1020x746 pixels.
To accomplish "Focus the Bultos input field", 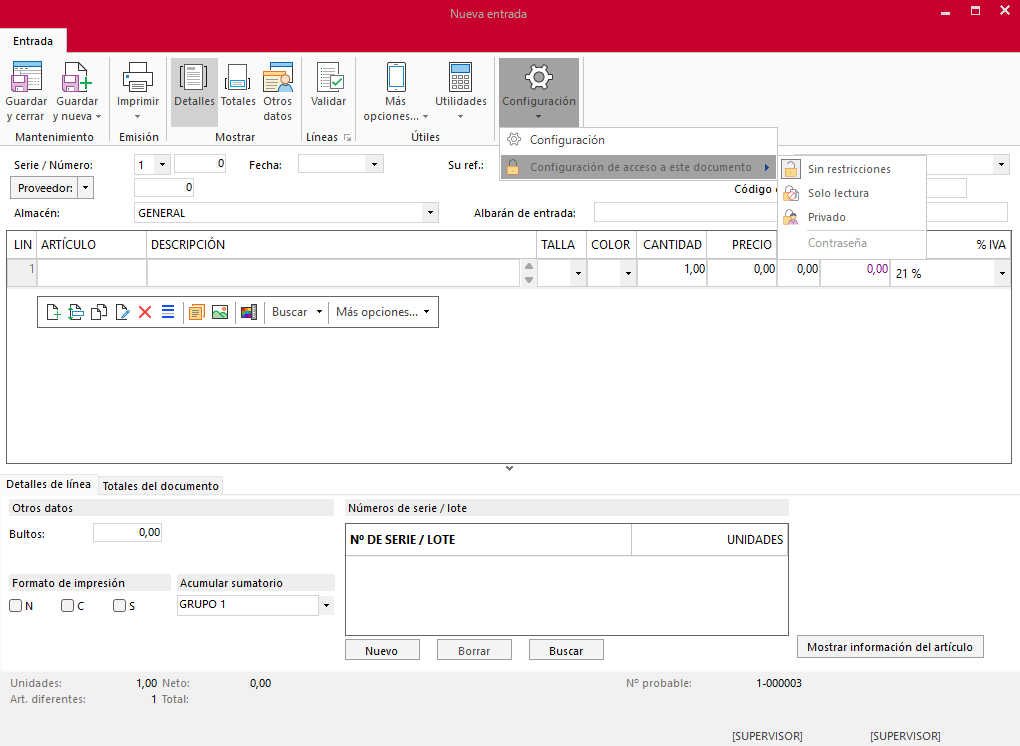I will [128, 533].
